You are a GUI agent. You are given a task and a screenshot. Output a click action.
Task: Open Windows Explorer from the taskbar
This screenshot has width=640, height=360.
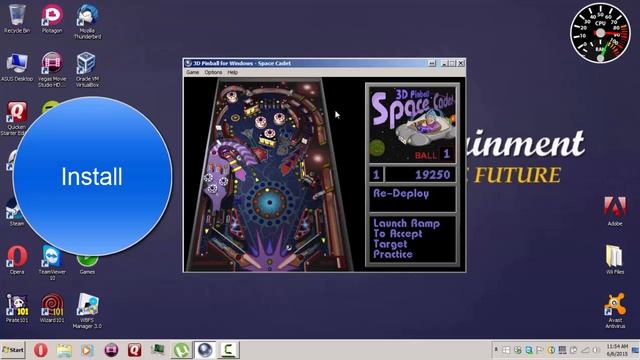pyautogui.click(x=64, y=350)
